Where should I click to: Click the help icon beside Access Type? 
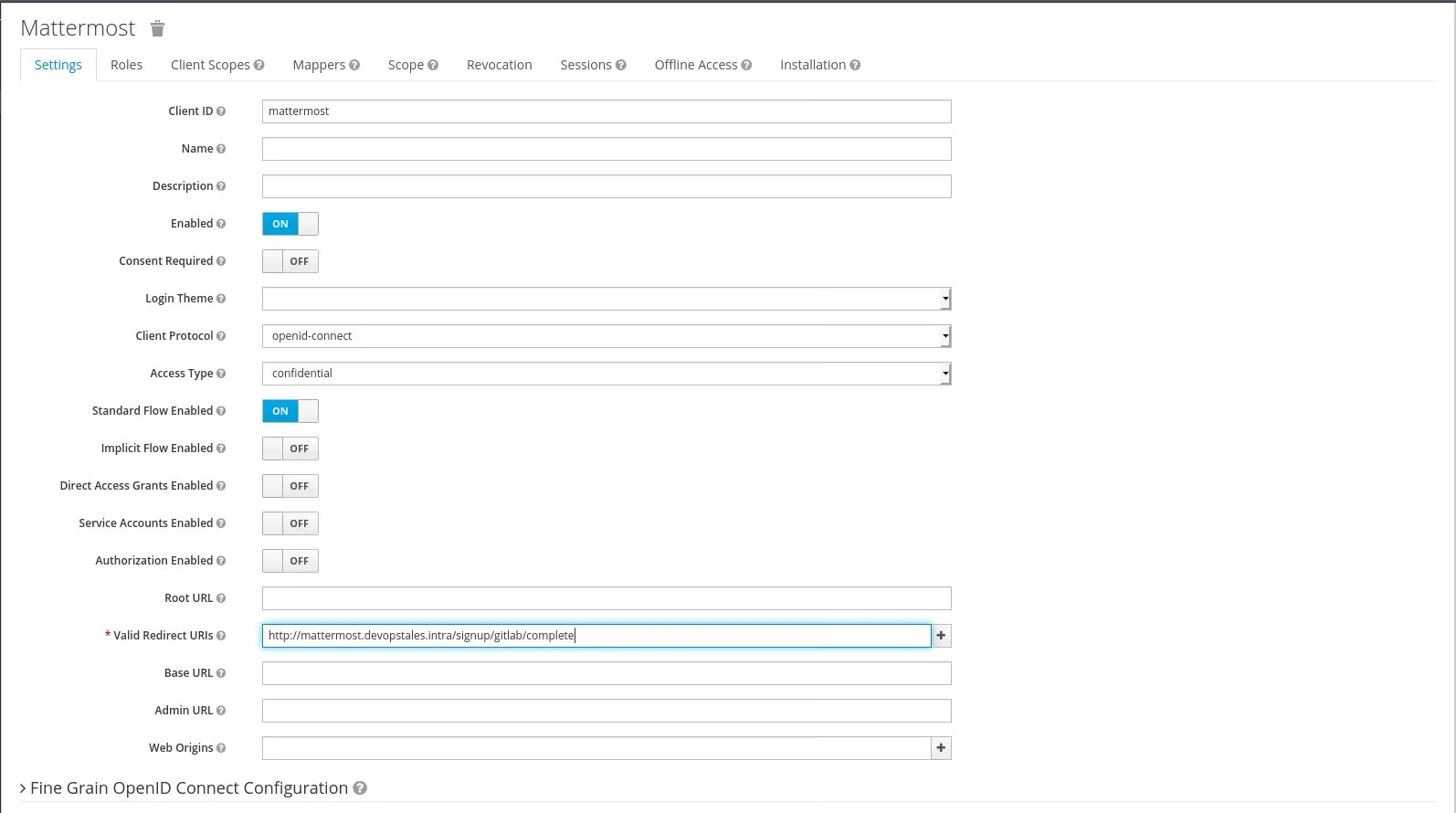[221, 374]
